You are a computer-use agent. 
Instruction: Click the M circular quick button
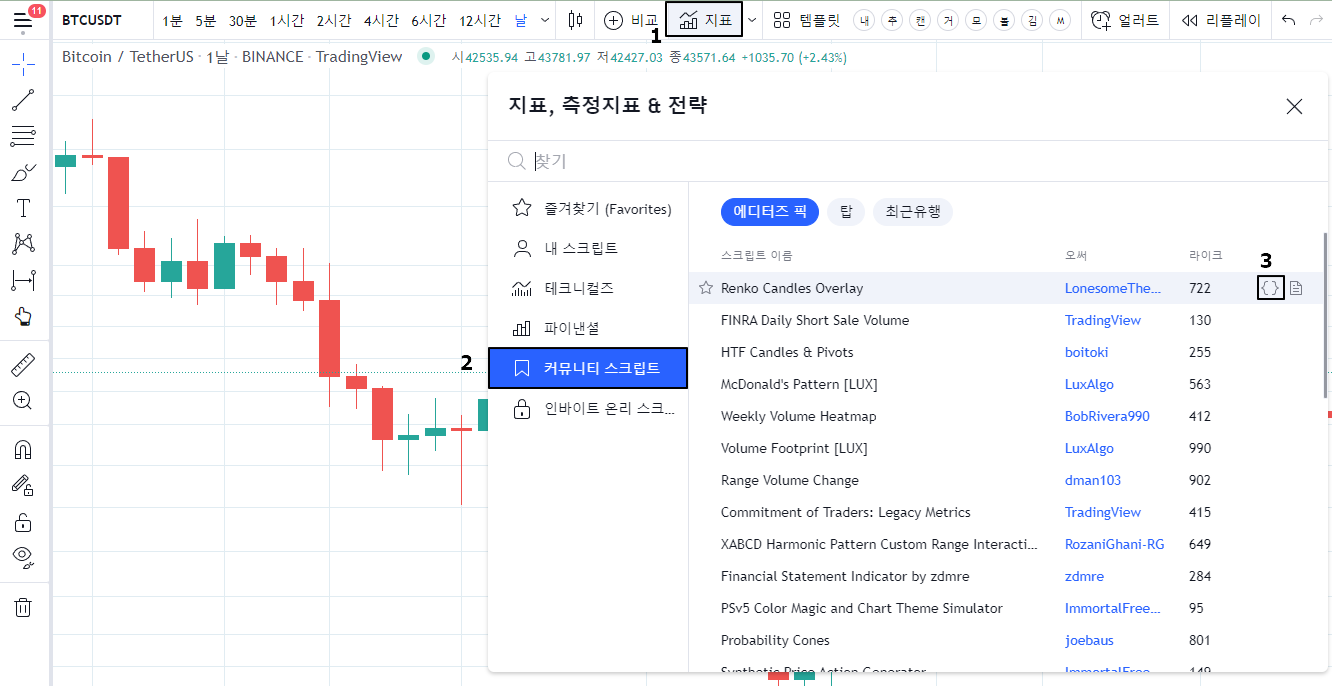[x=1061, y=20]
